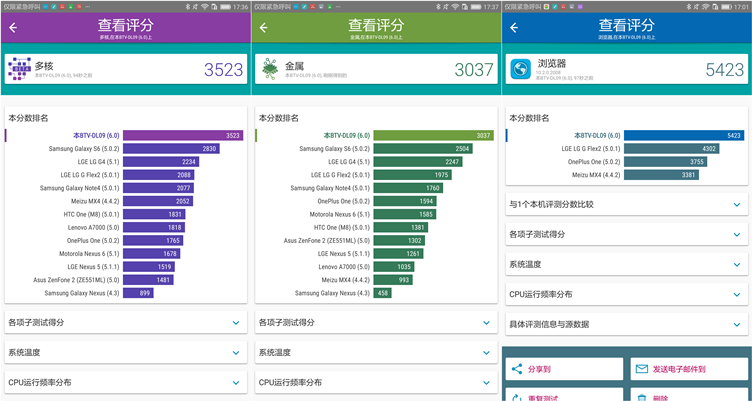Select LGE LG G Flex2 bar scoring 1975
The height and width of the screenshot is (401, 752).
(412, 175)
